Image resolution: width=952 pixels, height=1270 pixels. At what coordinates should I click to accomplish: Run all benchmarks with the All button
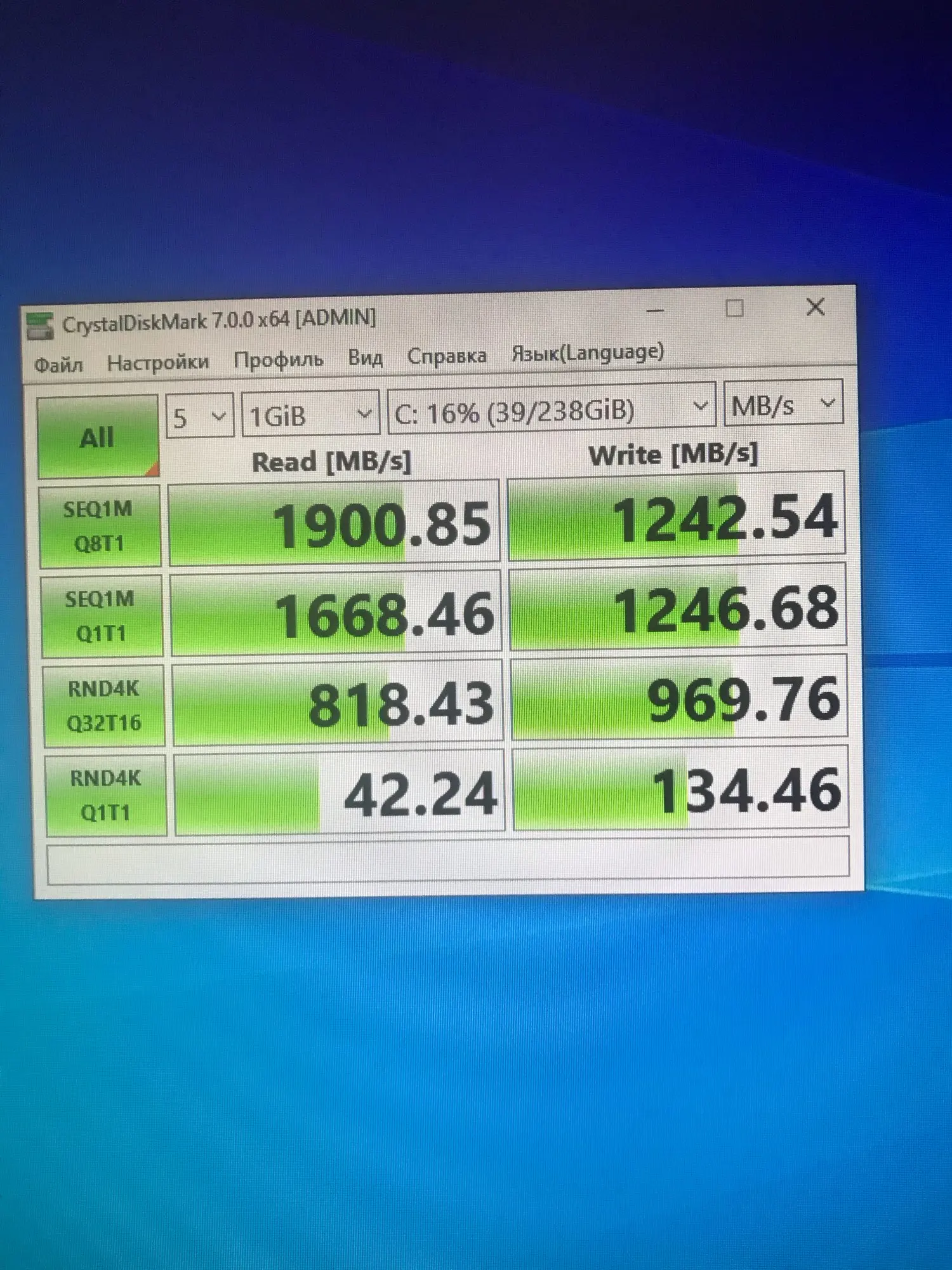(98, 437)
